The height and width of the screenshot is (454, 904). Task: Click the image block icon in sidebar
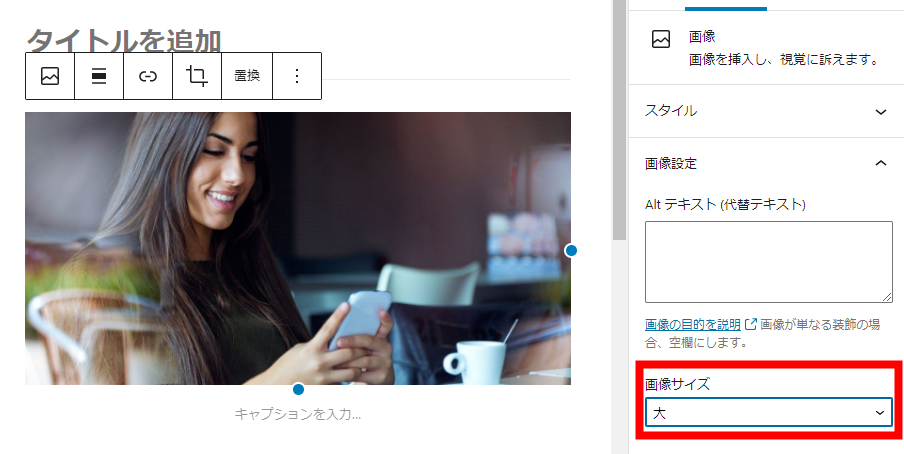pos(661,39)
